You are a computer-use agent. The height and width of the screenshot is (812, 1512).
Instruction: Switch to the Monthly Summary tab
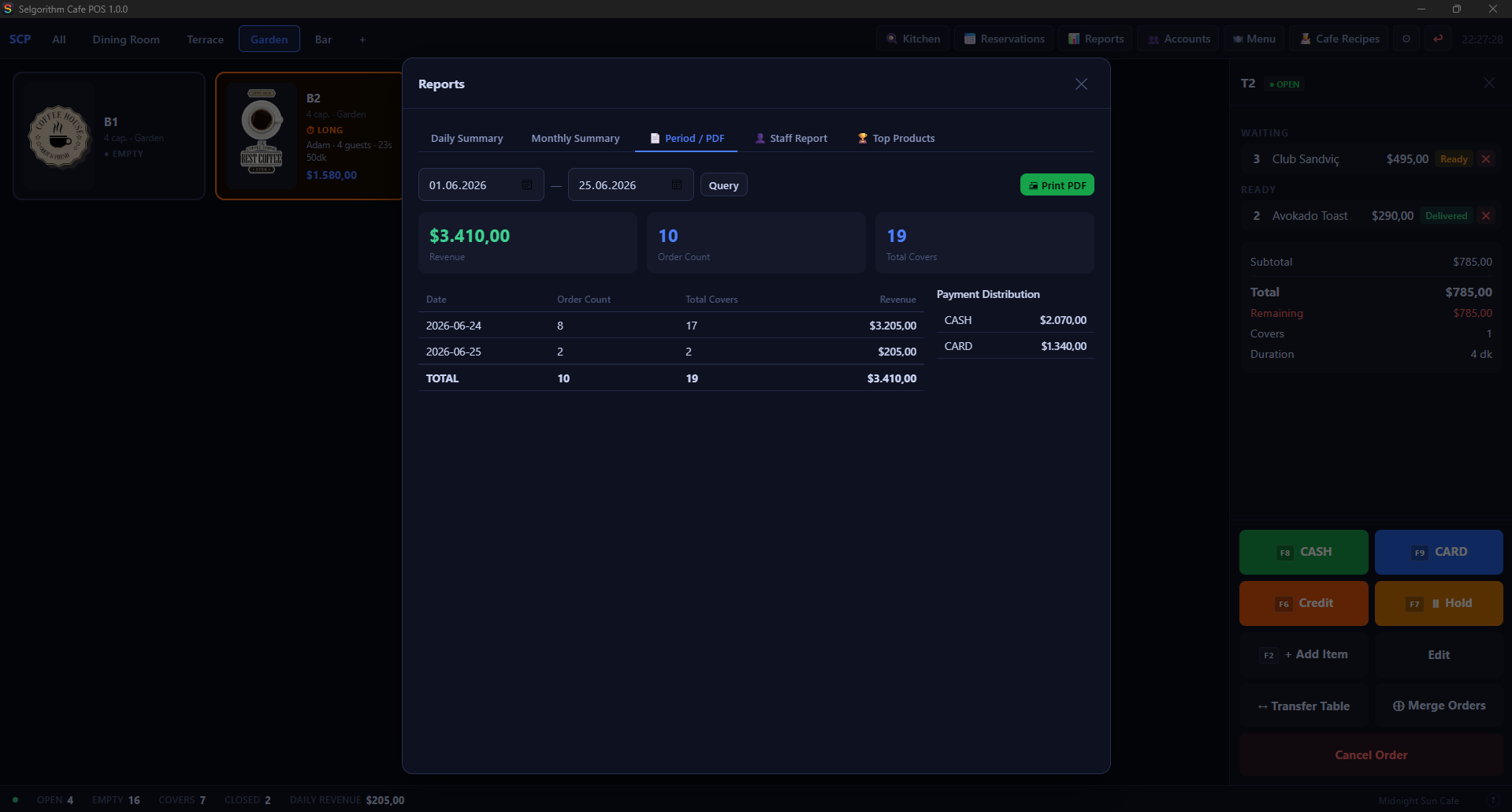coord(575,138)
